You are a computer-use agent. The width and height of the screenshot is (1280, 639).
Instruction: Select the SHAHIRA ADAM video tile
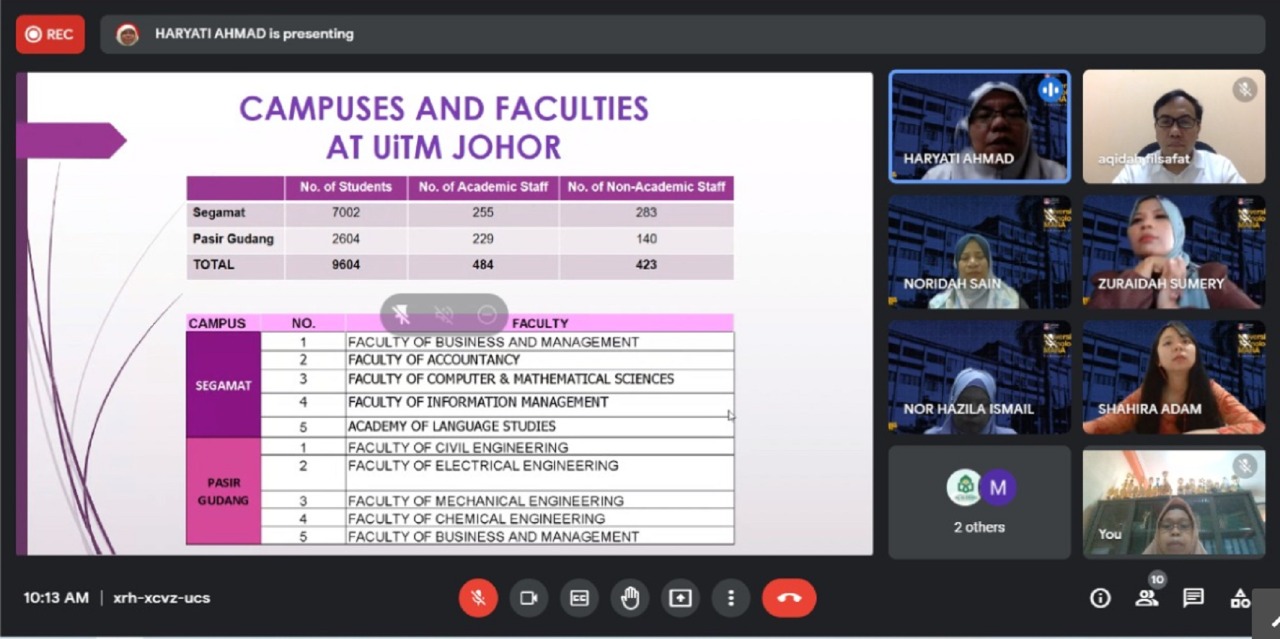click(x=1173, y=377)
